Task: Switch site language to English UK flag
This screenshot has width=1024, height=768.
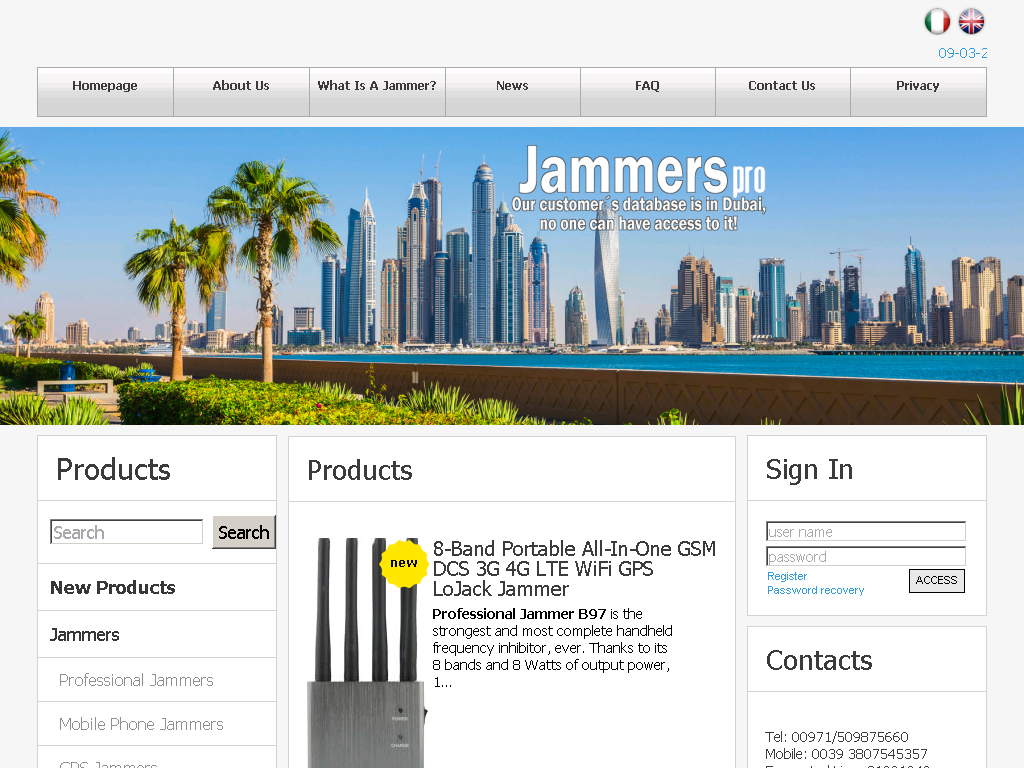Action: (x=971, y=21)
